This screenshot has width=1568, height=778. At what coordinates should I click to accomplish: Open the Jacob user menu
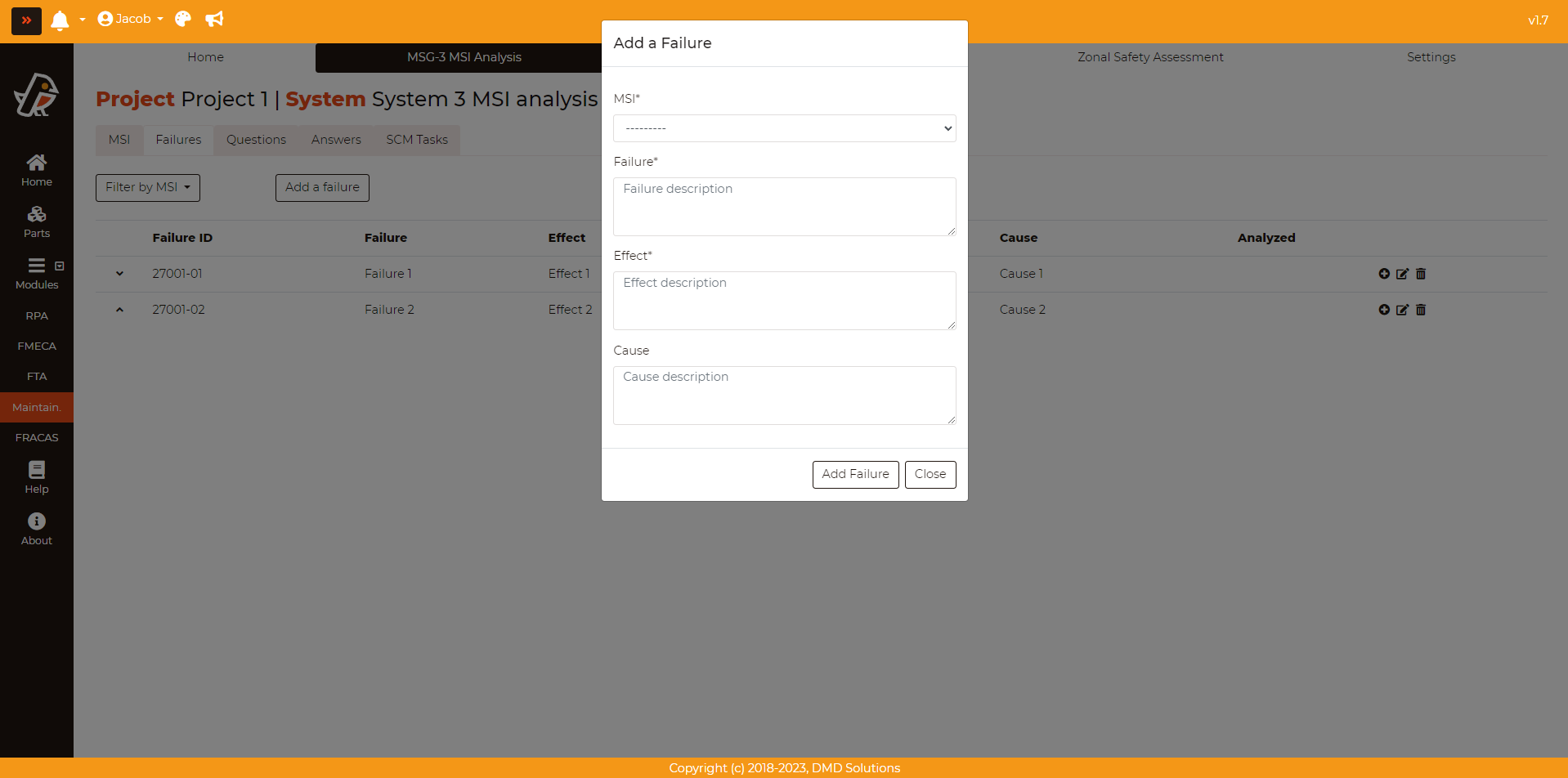click(x=131, y=19)
